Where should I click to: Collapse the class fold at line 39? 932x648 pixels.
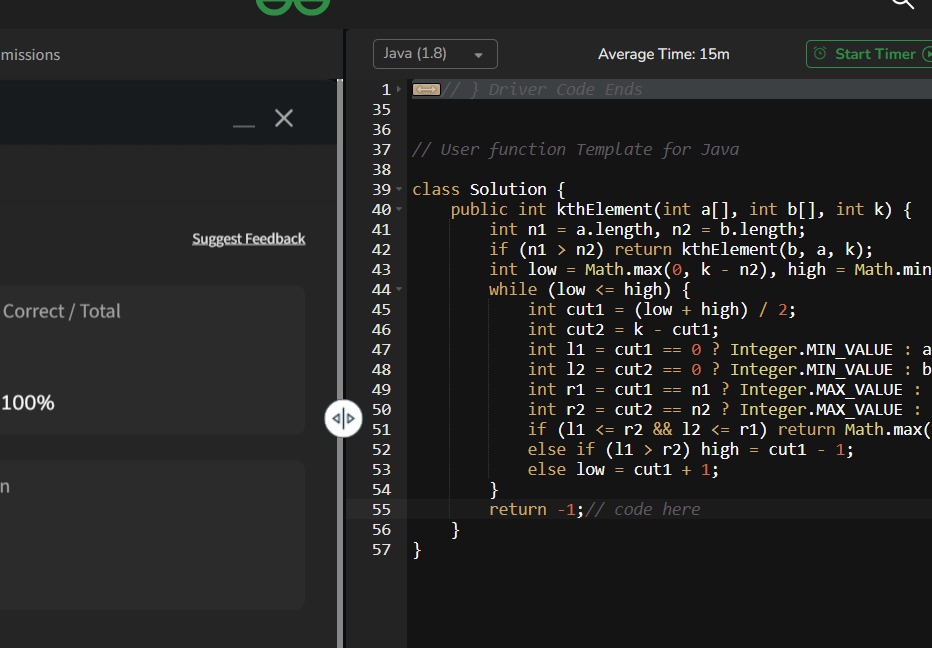coord(399,189)
